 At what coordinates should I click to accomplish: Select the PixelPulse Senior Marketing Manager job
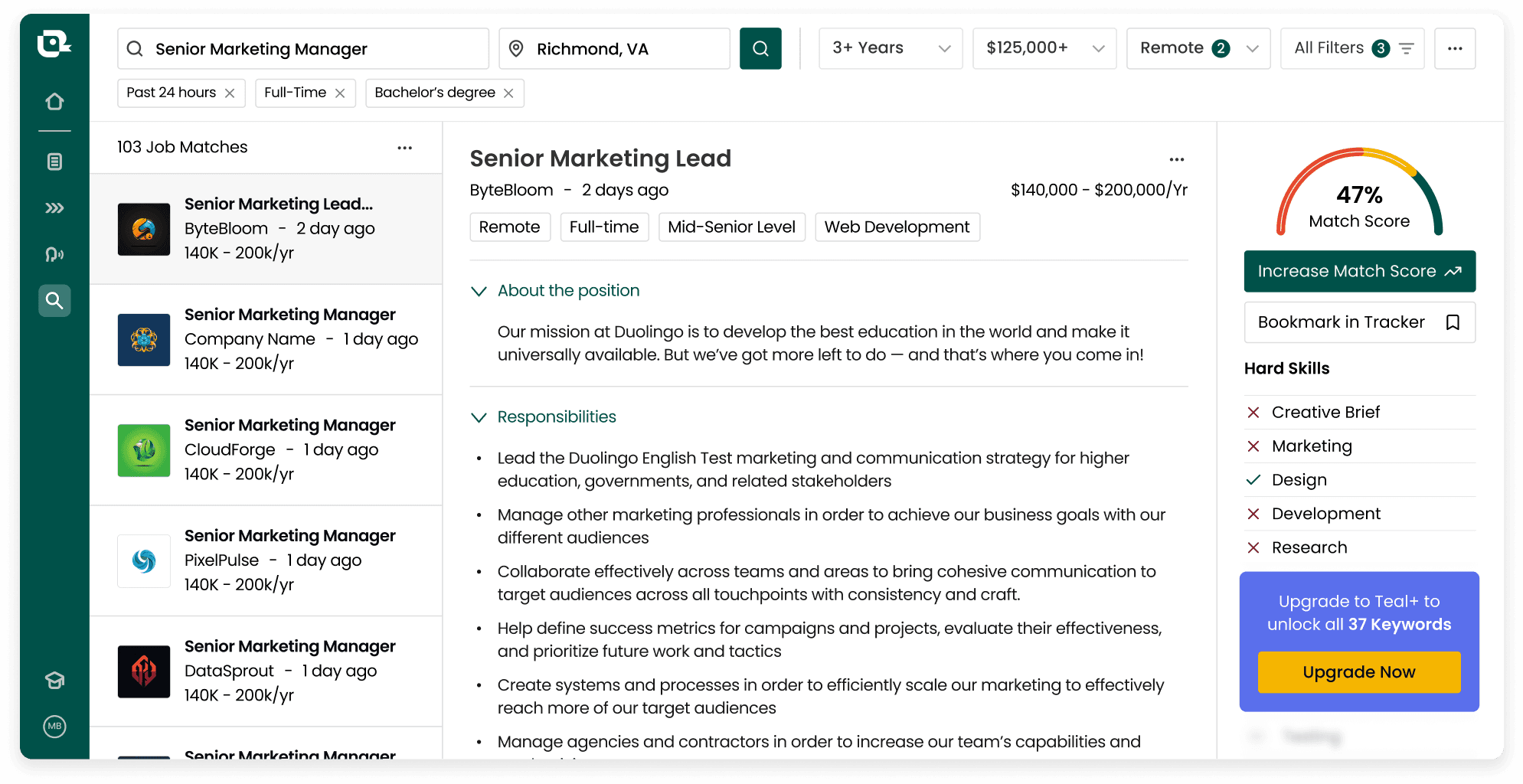[266, 561]
